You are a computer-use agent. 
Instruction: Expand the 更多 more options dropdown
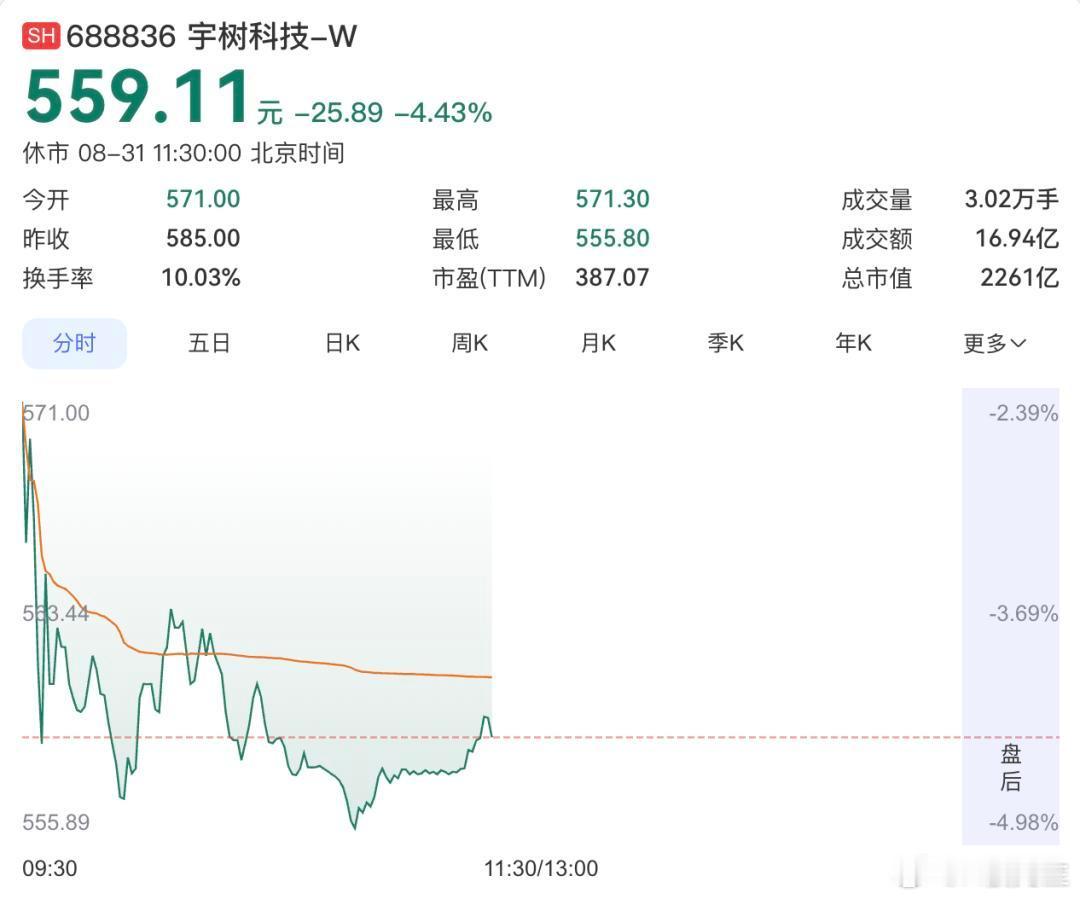coord(995,343)
